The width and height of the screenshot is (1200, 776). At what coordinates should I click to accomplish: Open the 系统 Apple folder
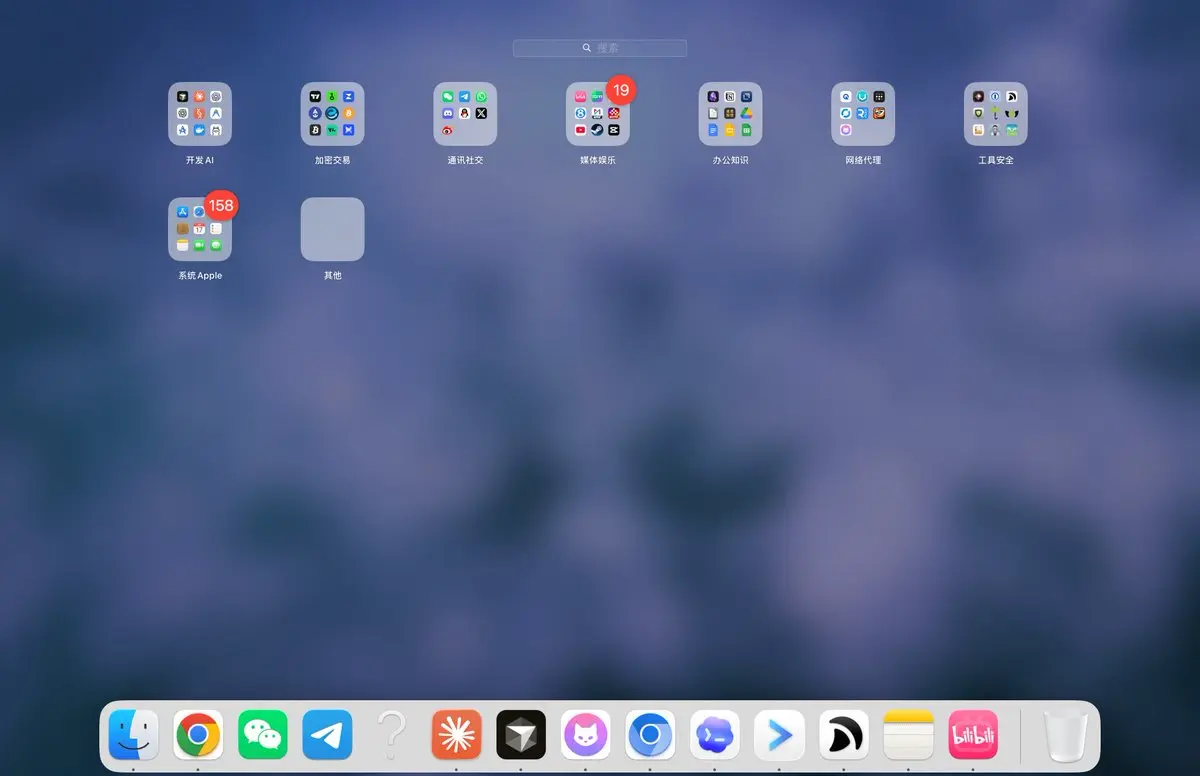point(200,229)
